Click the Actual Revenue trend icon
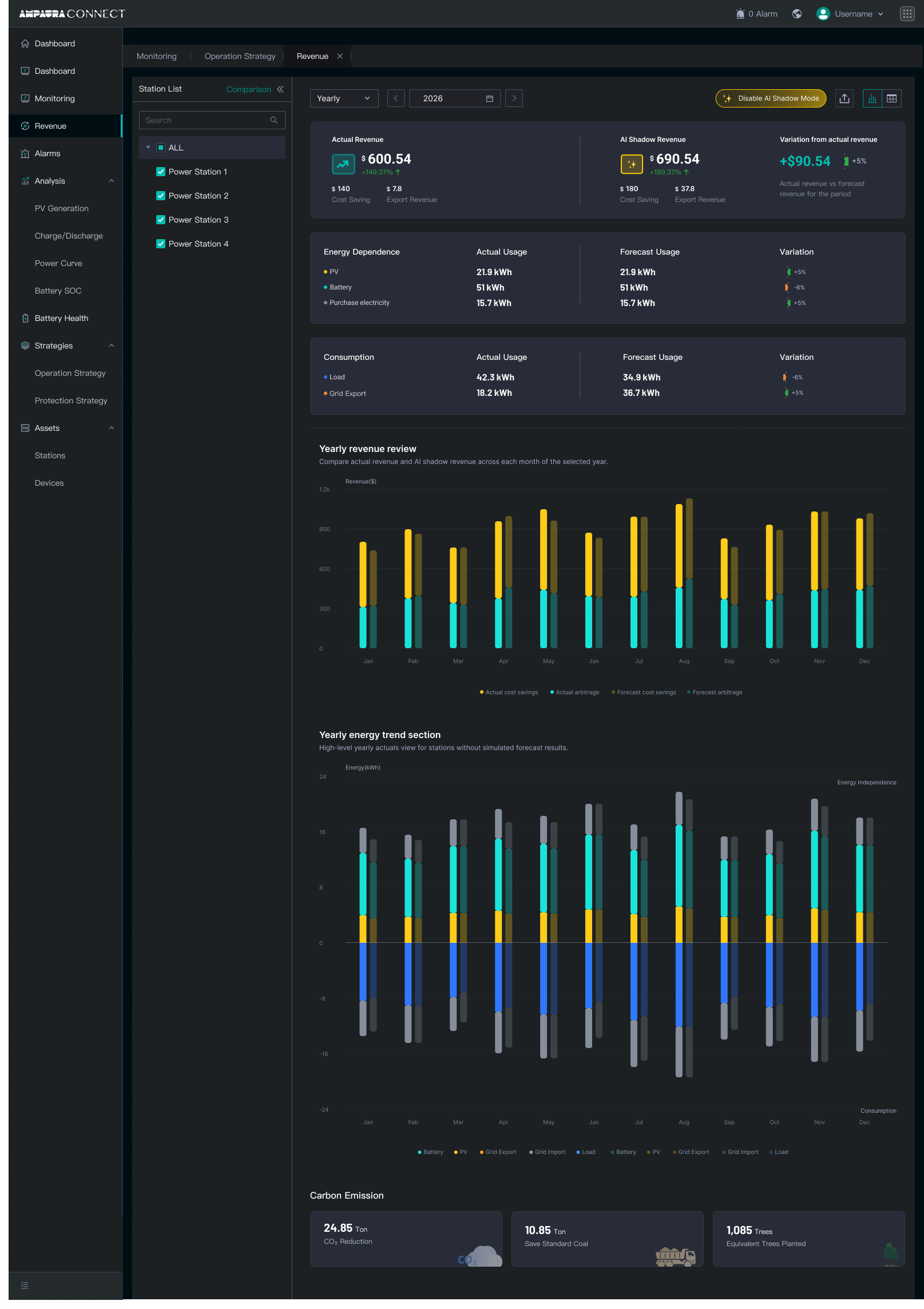Viewport: 924px width, 1309px height. pyautogui.click(x=343, y=164)
